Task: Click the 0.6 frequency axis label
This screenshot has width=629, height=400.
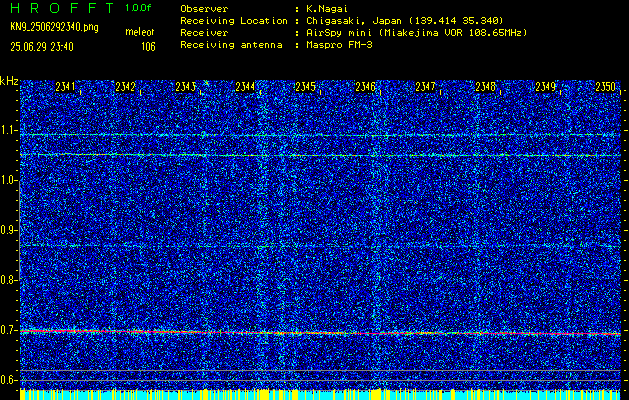Action: (8, 380)
